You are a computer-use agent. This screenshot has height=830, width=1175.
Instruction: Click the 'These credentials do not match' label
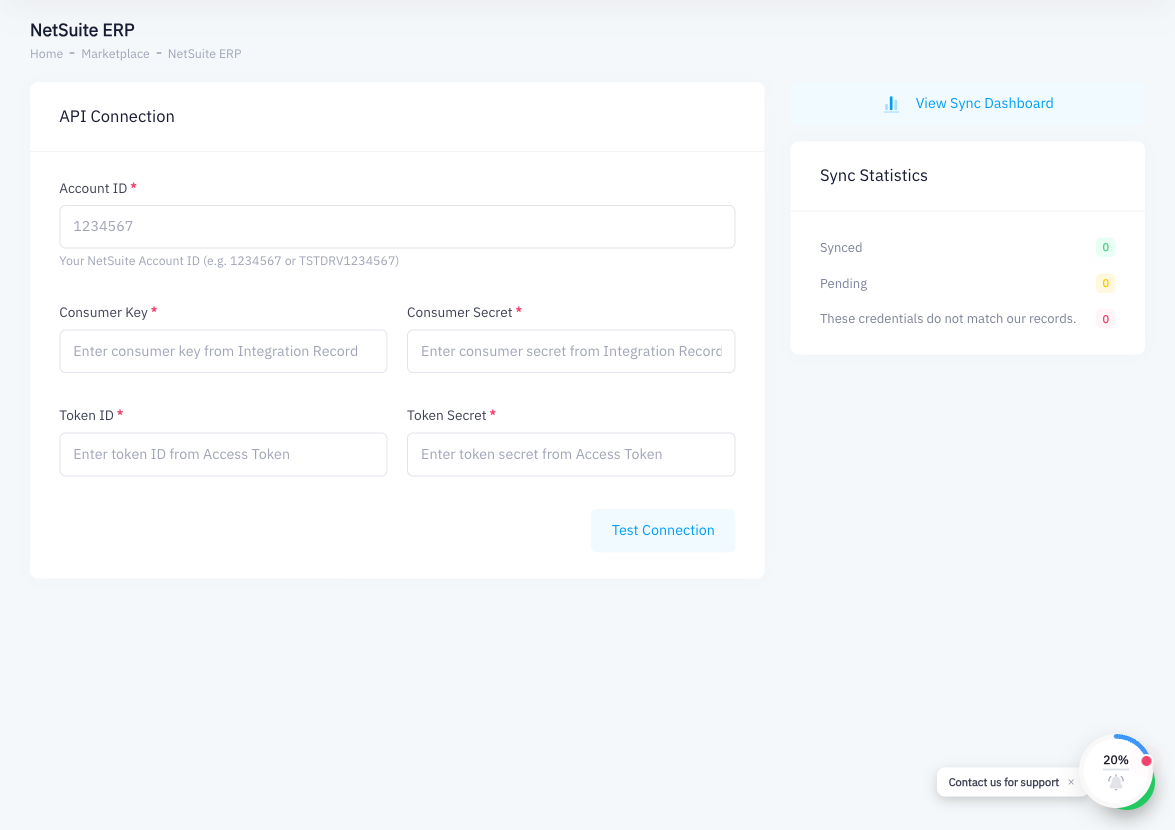[948, 319]
